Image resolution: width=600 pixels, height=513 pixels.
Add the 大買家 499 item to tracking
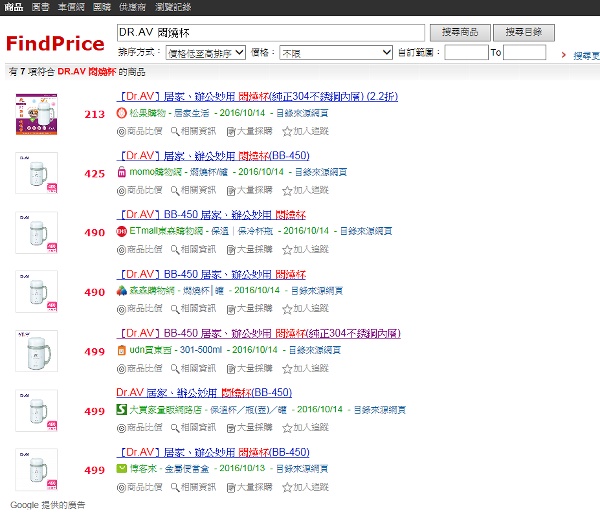coord(305,427)
